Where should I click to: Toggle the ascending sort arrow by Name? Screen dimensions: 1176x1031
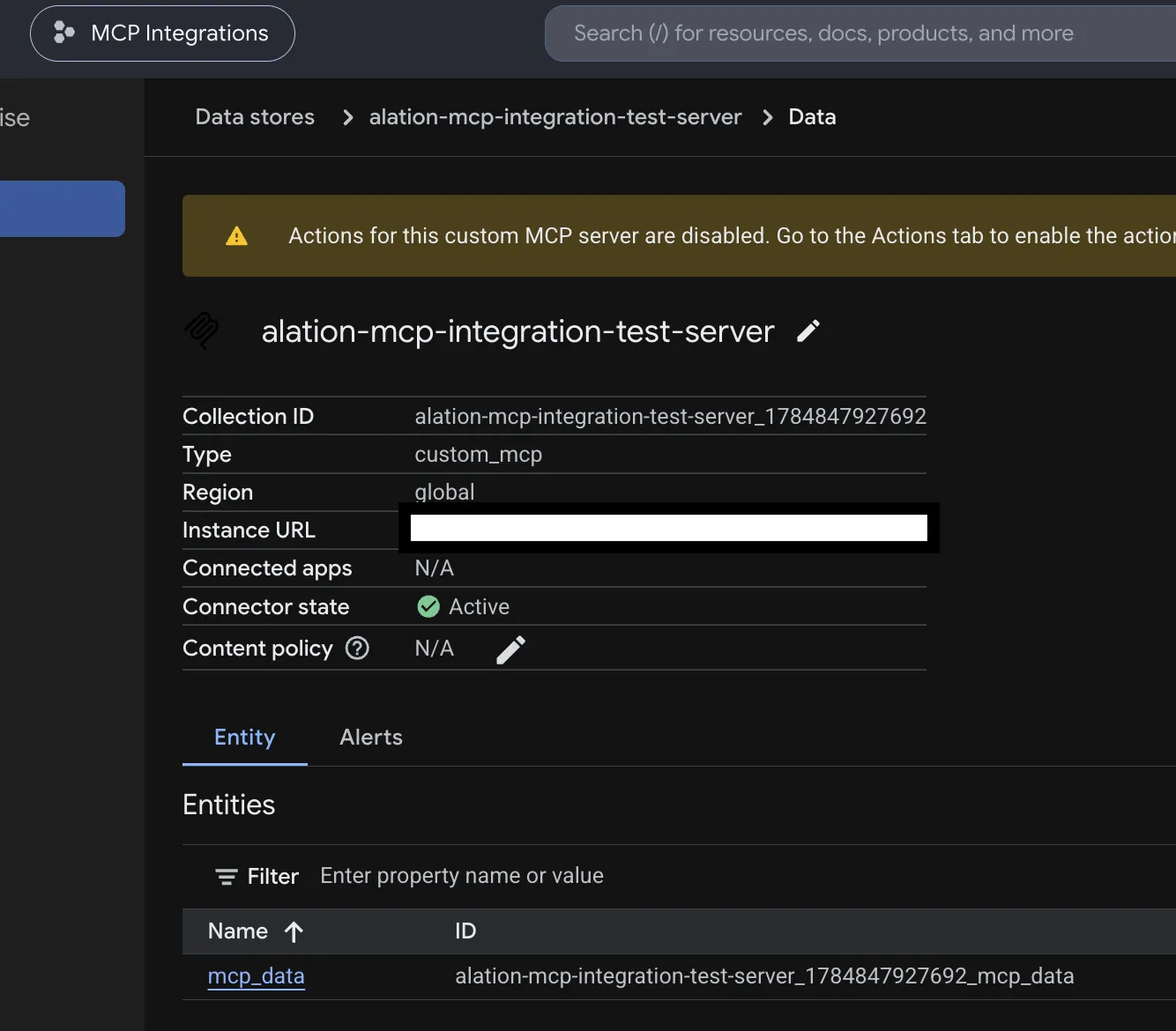(x=294, y=931)
